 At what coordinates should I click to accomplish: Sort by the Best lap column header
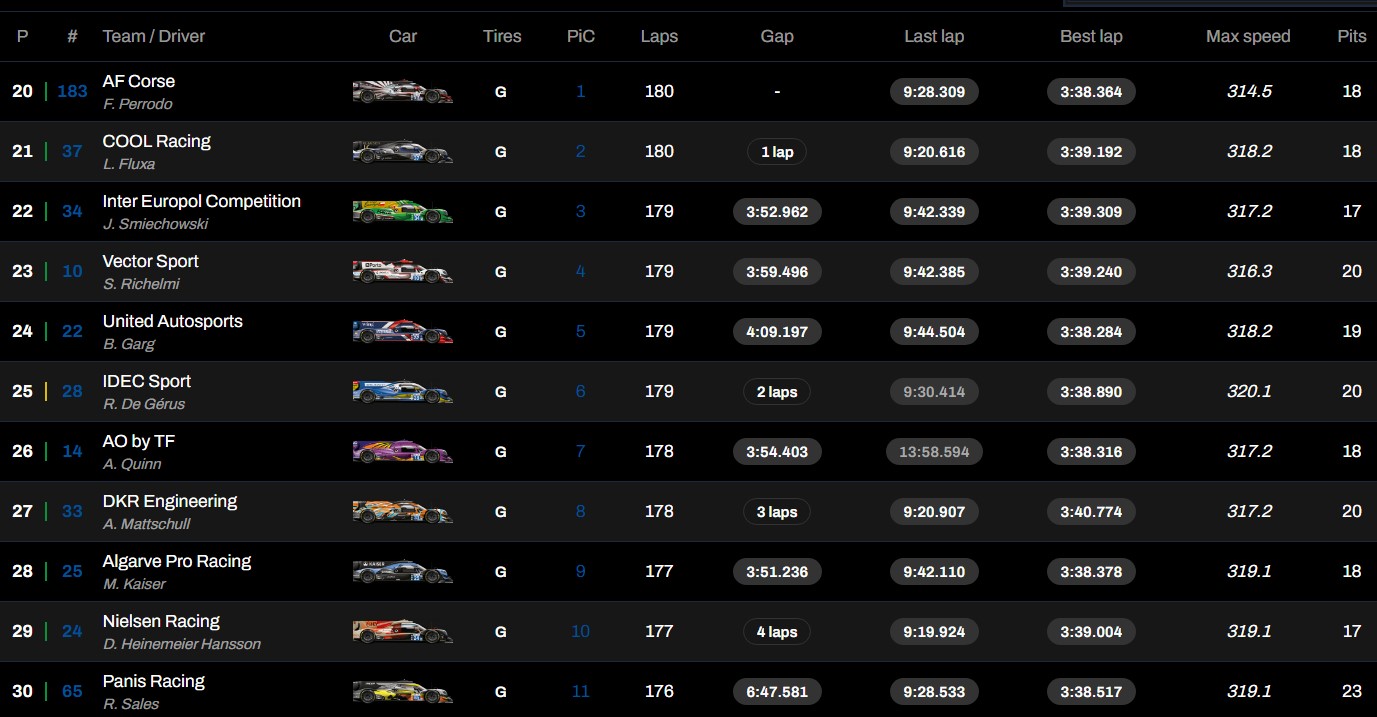pos(1091,36)
